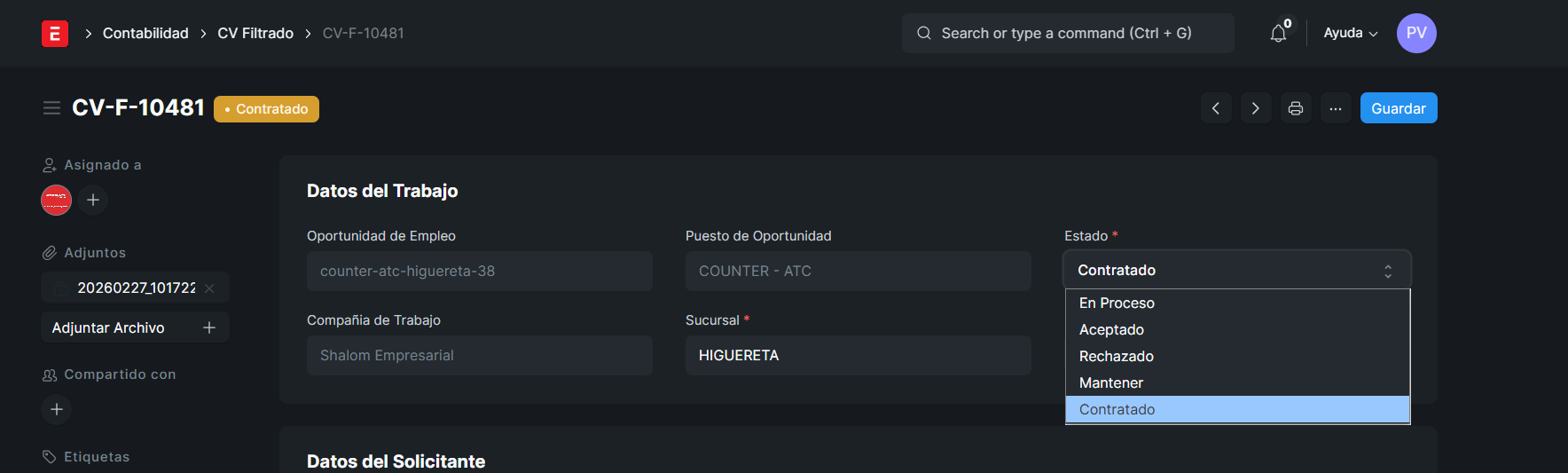Save the document with Guardar
This screenshot has height=473, width=1568.
click(1398, 108)
